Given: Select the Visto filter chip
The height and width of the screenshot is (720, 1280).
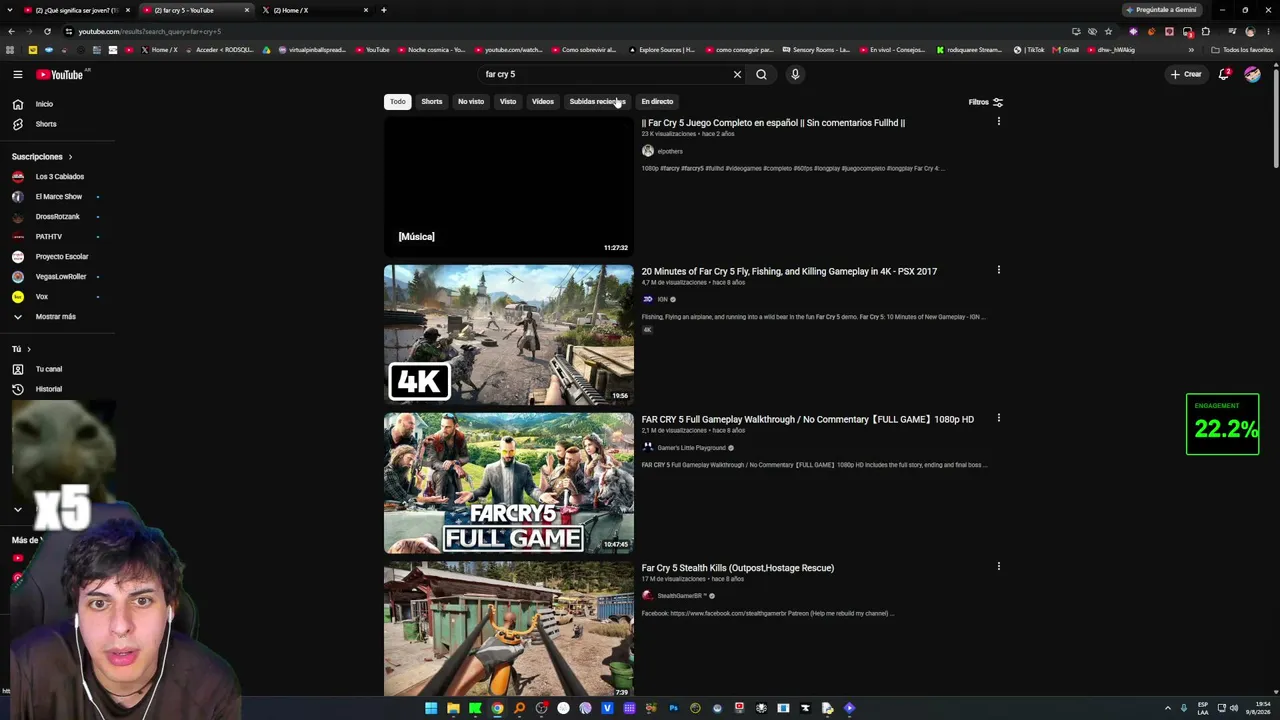Looking at the screenshot, I should click(508, 102).
